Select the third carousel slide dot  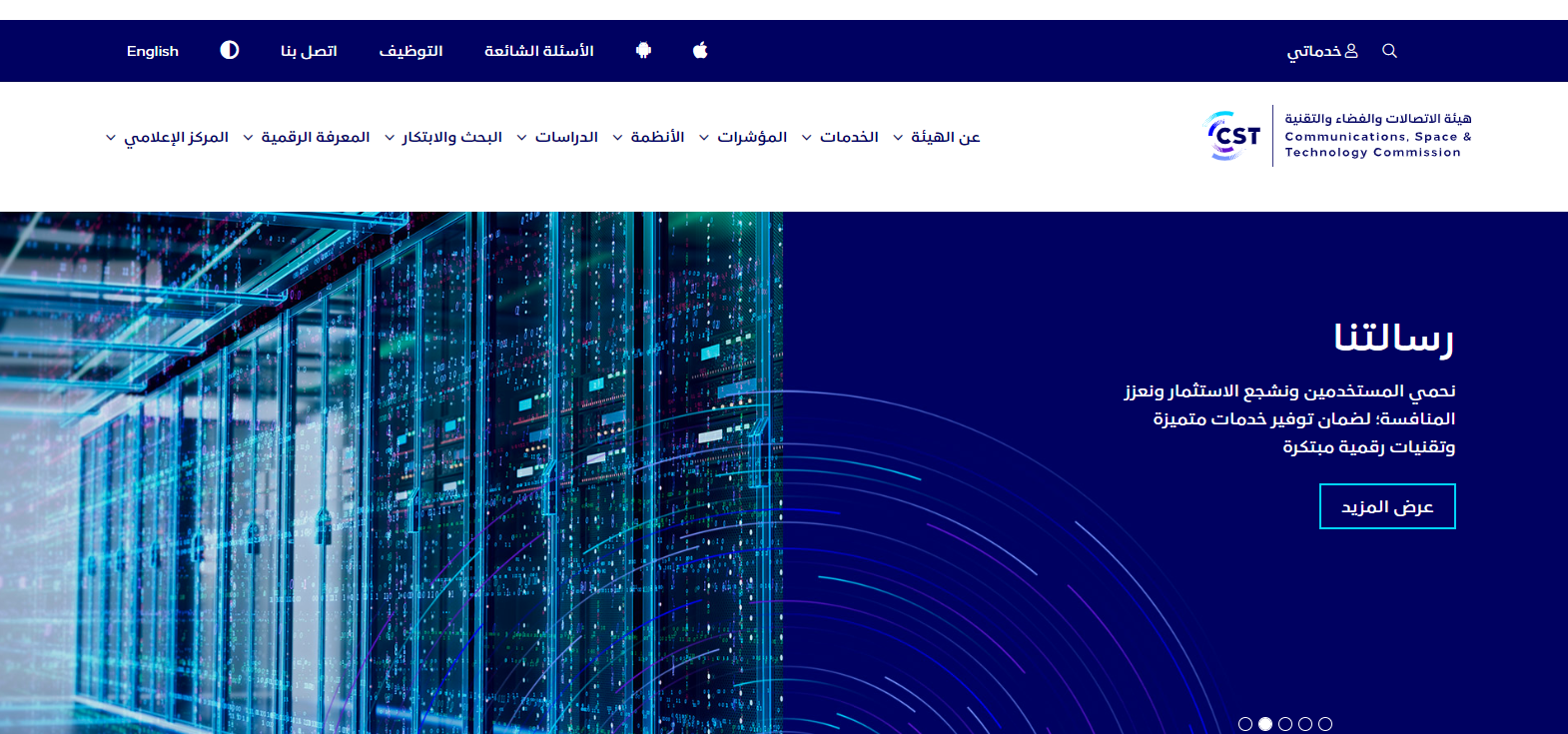click(x=1285, y=724)
